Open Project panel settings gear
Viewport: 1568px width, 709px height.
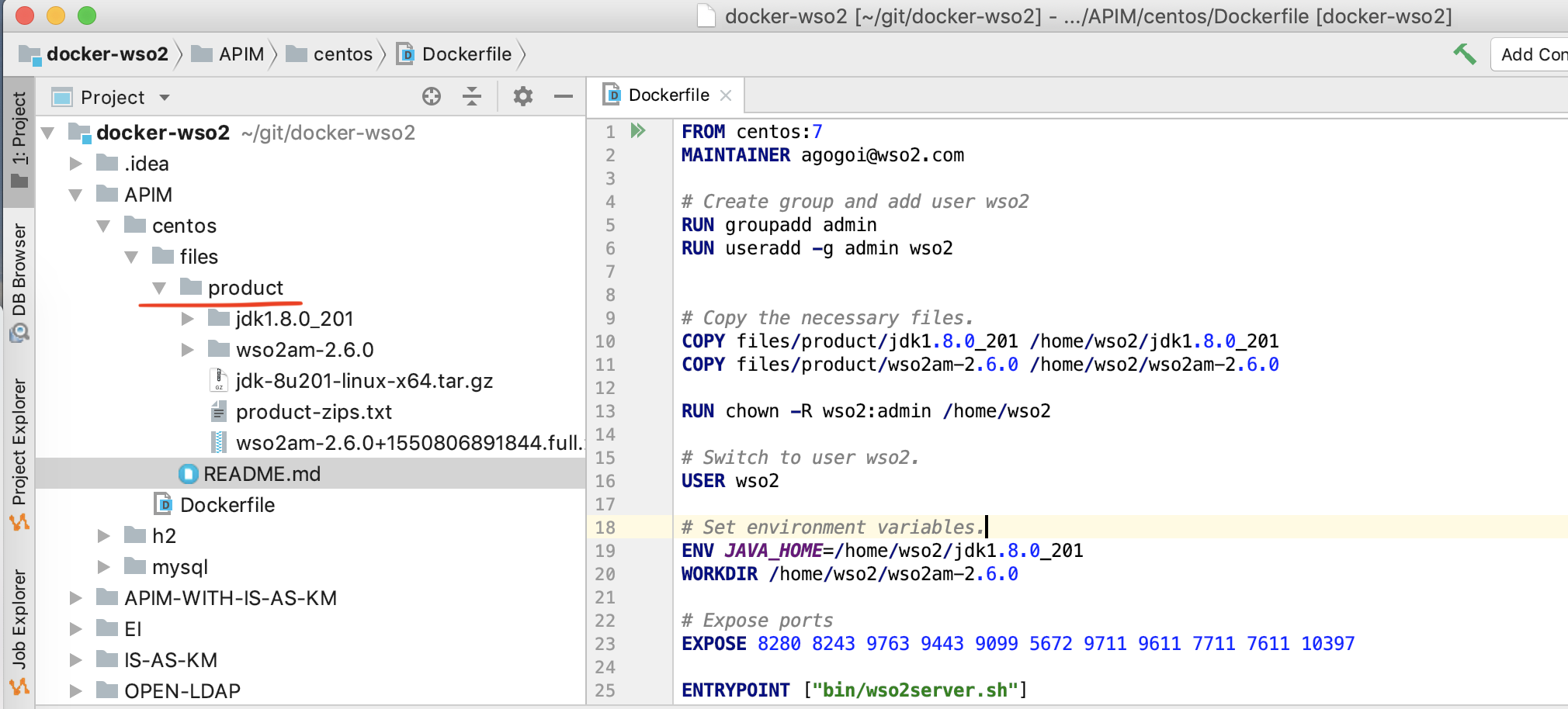point(523,96)
